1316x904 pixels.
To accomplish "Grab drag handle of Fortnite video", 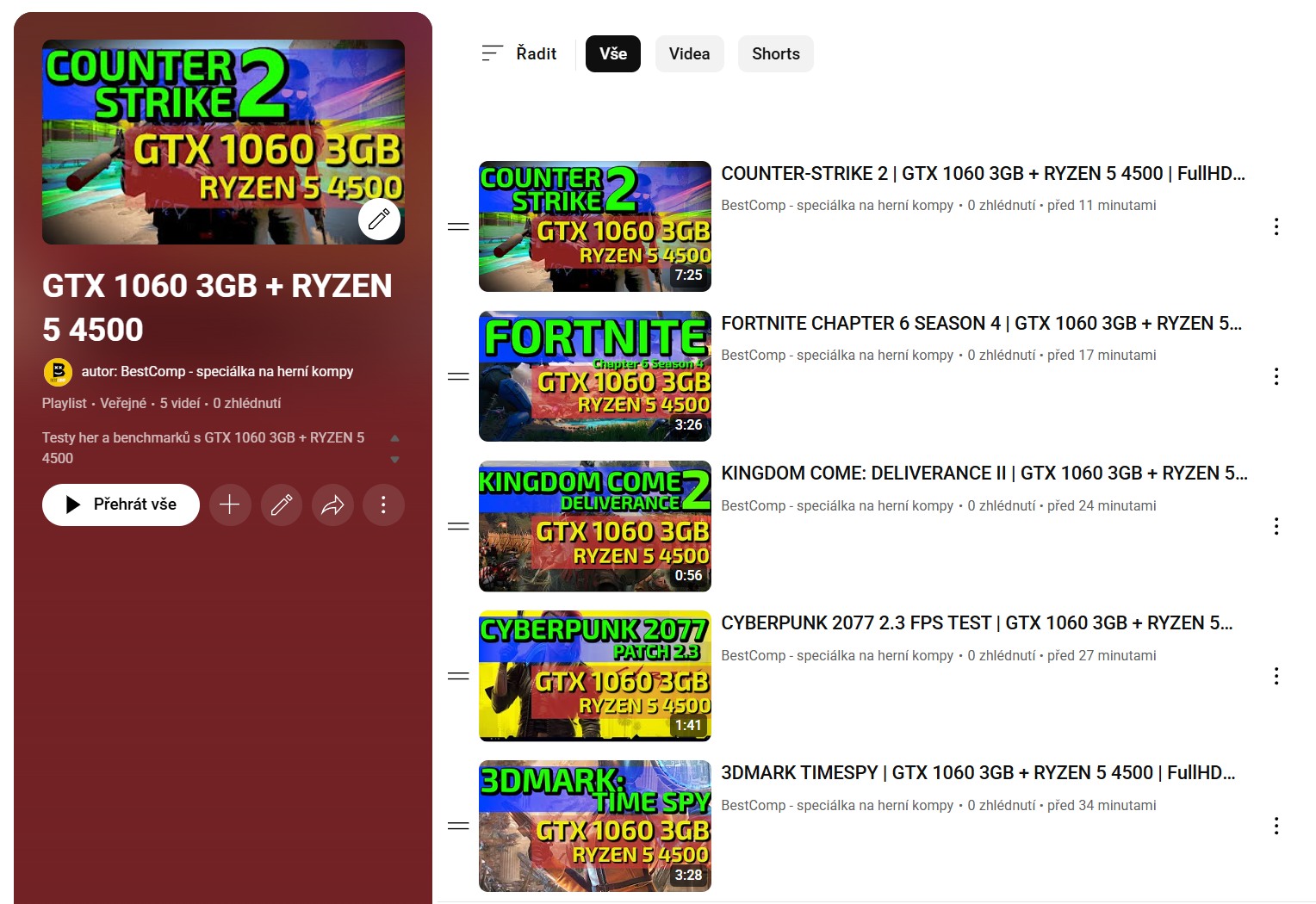I will [458, 376].
